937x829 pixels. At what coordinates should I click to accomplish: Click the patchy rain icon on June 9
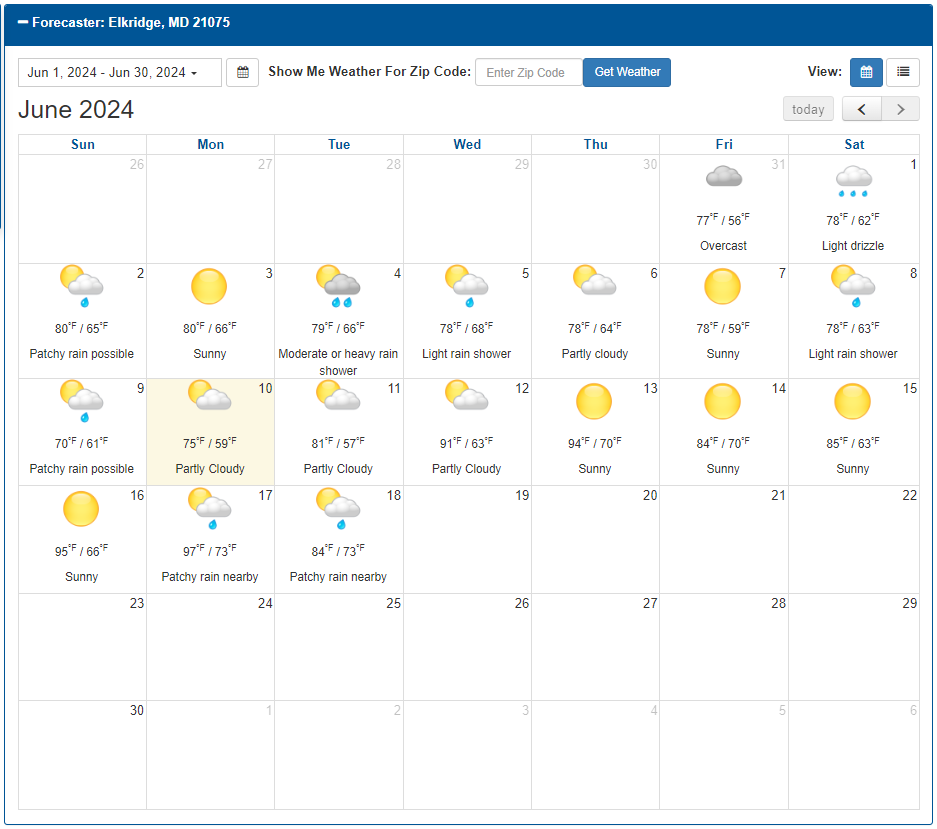[x=81, y=401]
